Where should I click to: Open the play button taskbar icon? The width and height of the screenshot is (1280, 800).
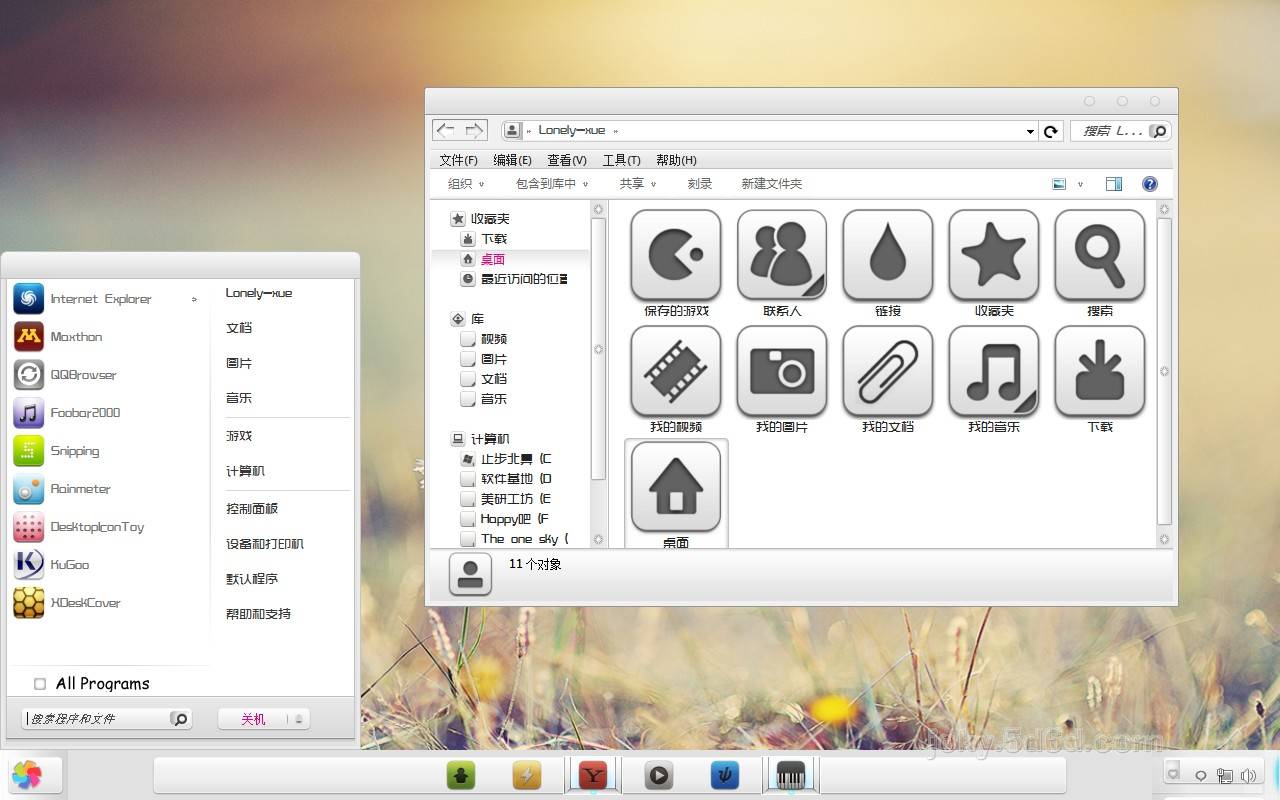[x=658, y=775]
